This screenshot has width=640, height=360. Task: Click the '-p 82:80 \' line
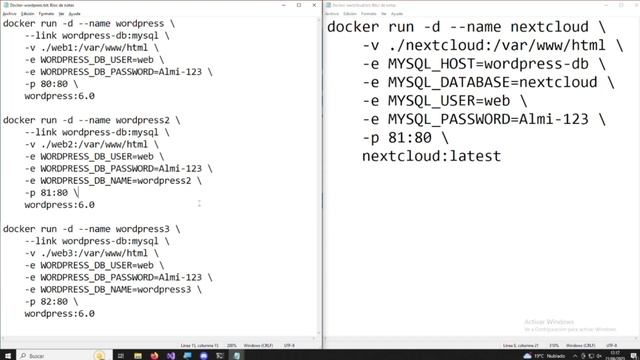pos(51,302)
